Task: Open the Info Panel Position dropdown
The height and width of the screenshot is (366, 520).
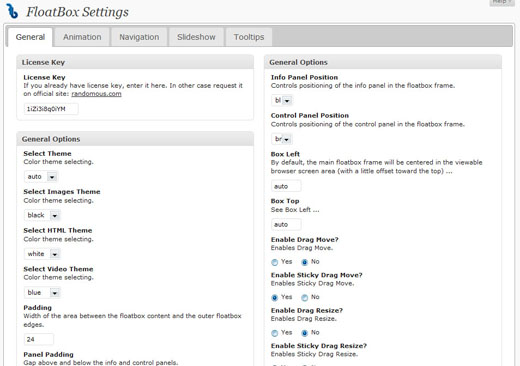Action: [282, 100]
